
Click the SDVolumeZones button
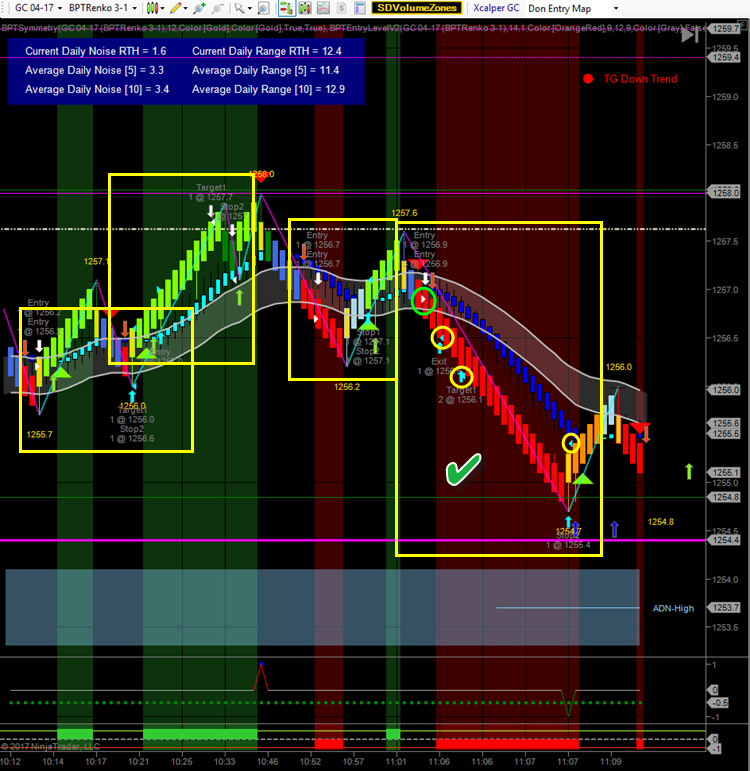[417, 8]
